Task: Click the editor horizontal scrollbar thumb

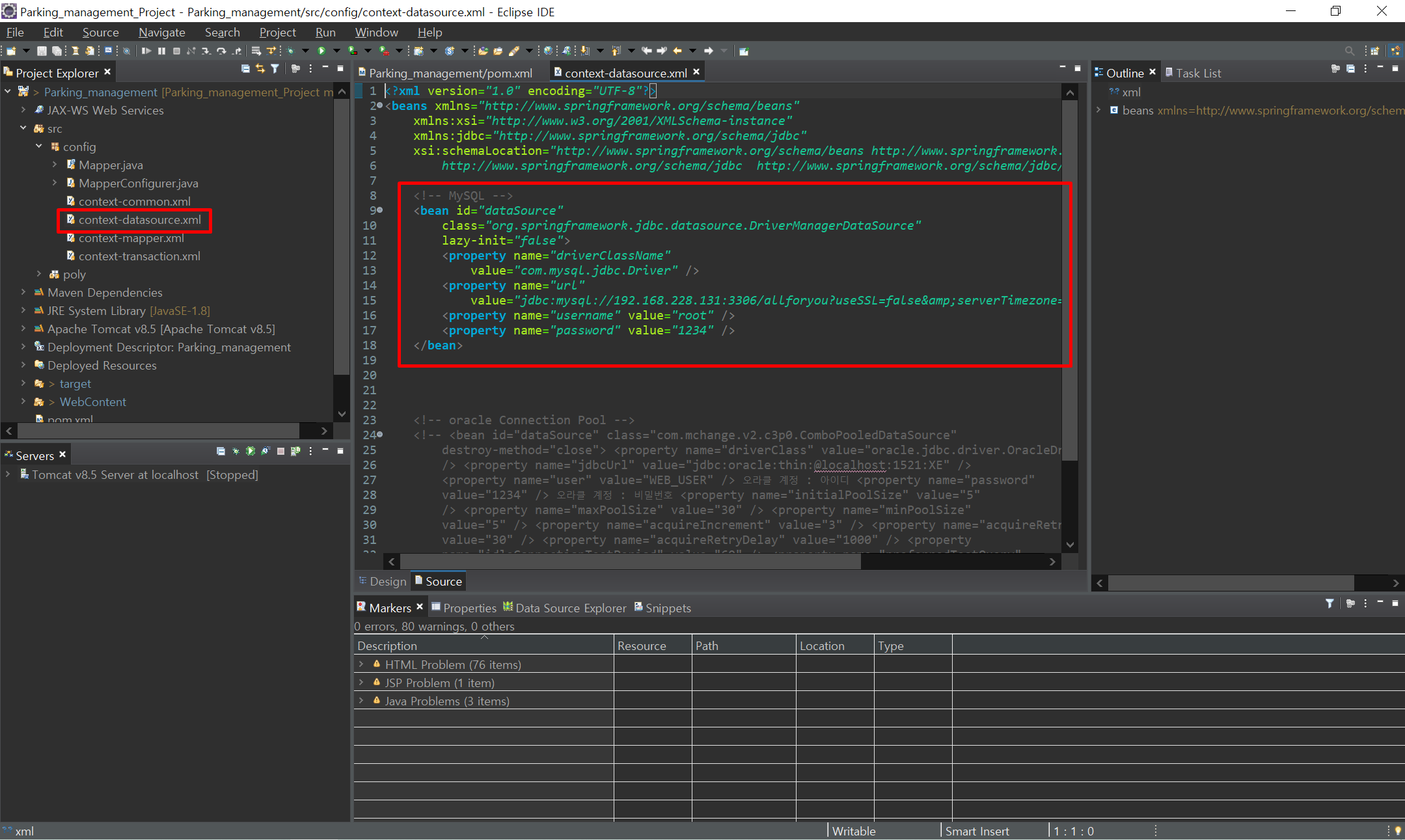Action: (x=630, y=562)
